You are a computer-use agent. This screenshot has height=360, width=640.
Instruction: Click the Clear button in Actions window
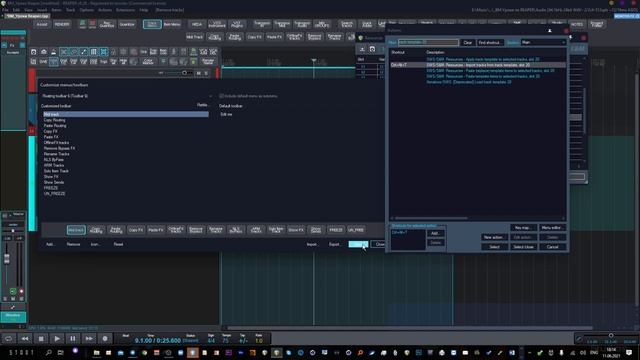pos(468,42)
